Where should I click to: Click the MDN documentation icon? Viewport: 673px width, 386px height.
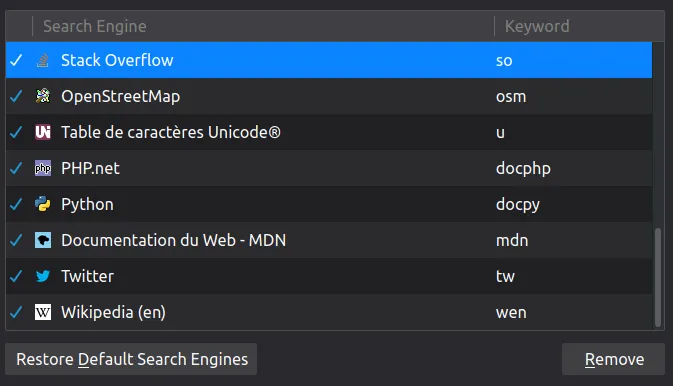(x=42, y=240)
